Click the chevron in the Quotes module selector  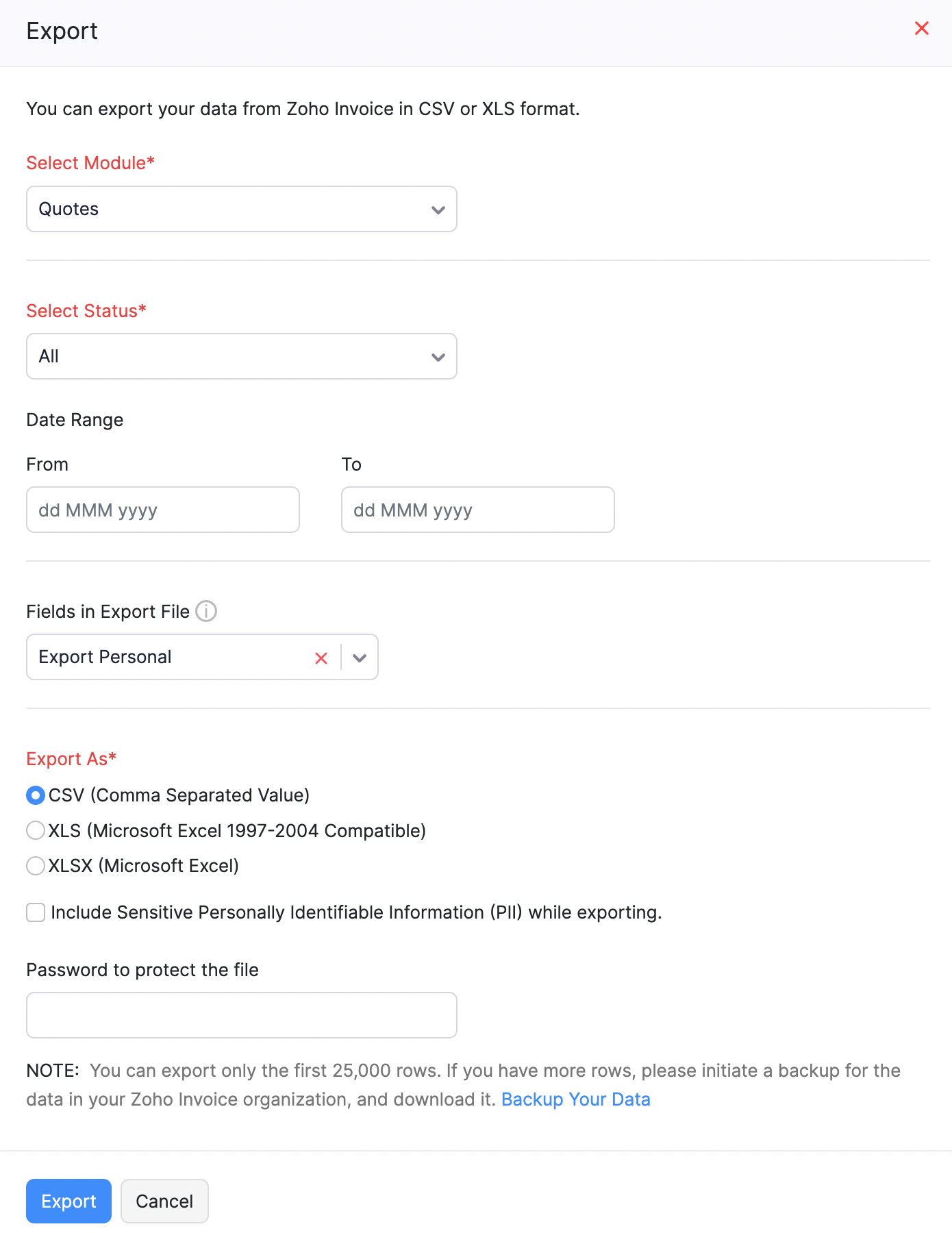click(438, 210)
